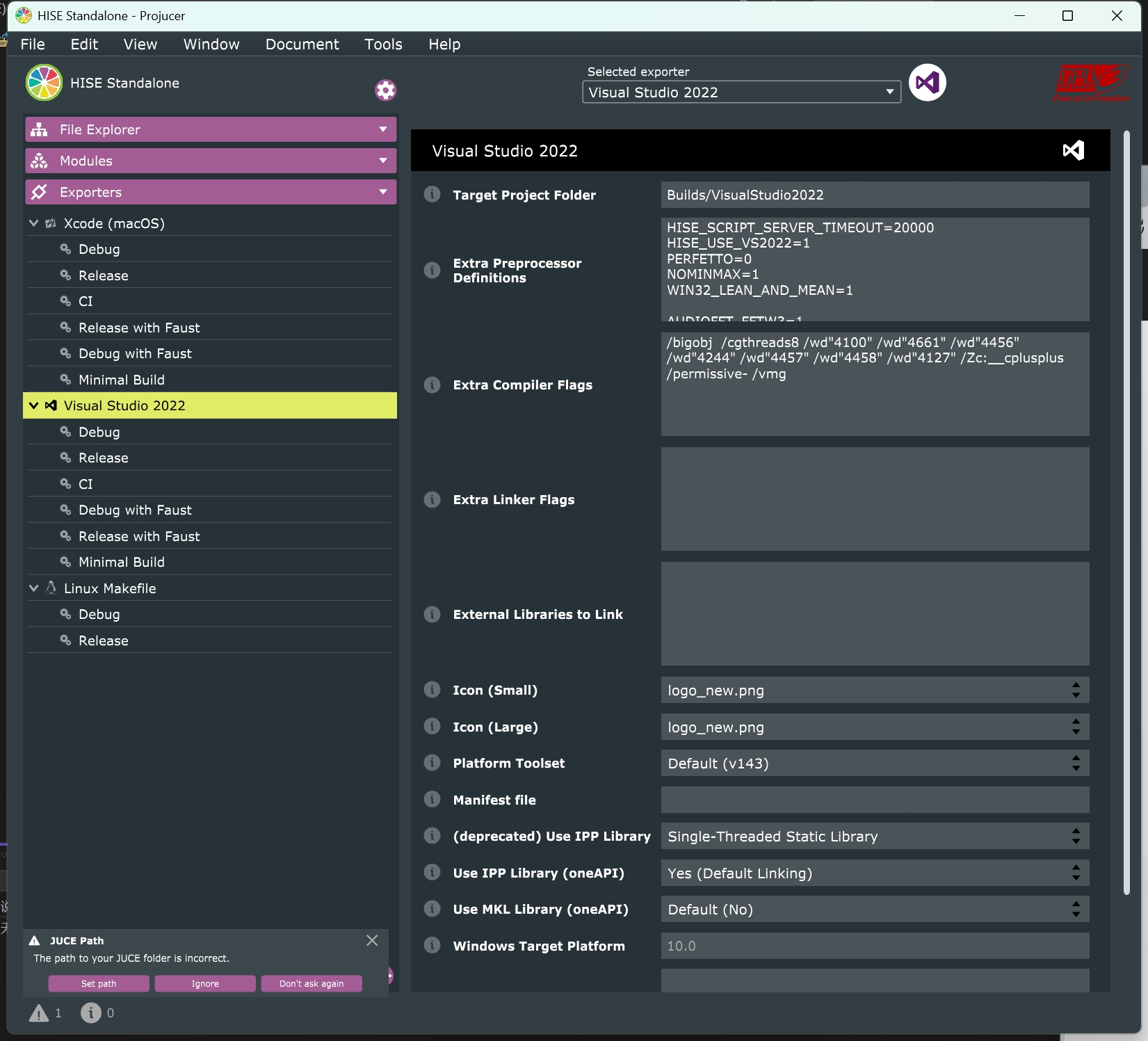Click the Don't ask again button
Image resolution: width=1148 pixels, height=1041 pixels.
[312, 983]
